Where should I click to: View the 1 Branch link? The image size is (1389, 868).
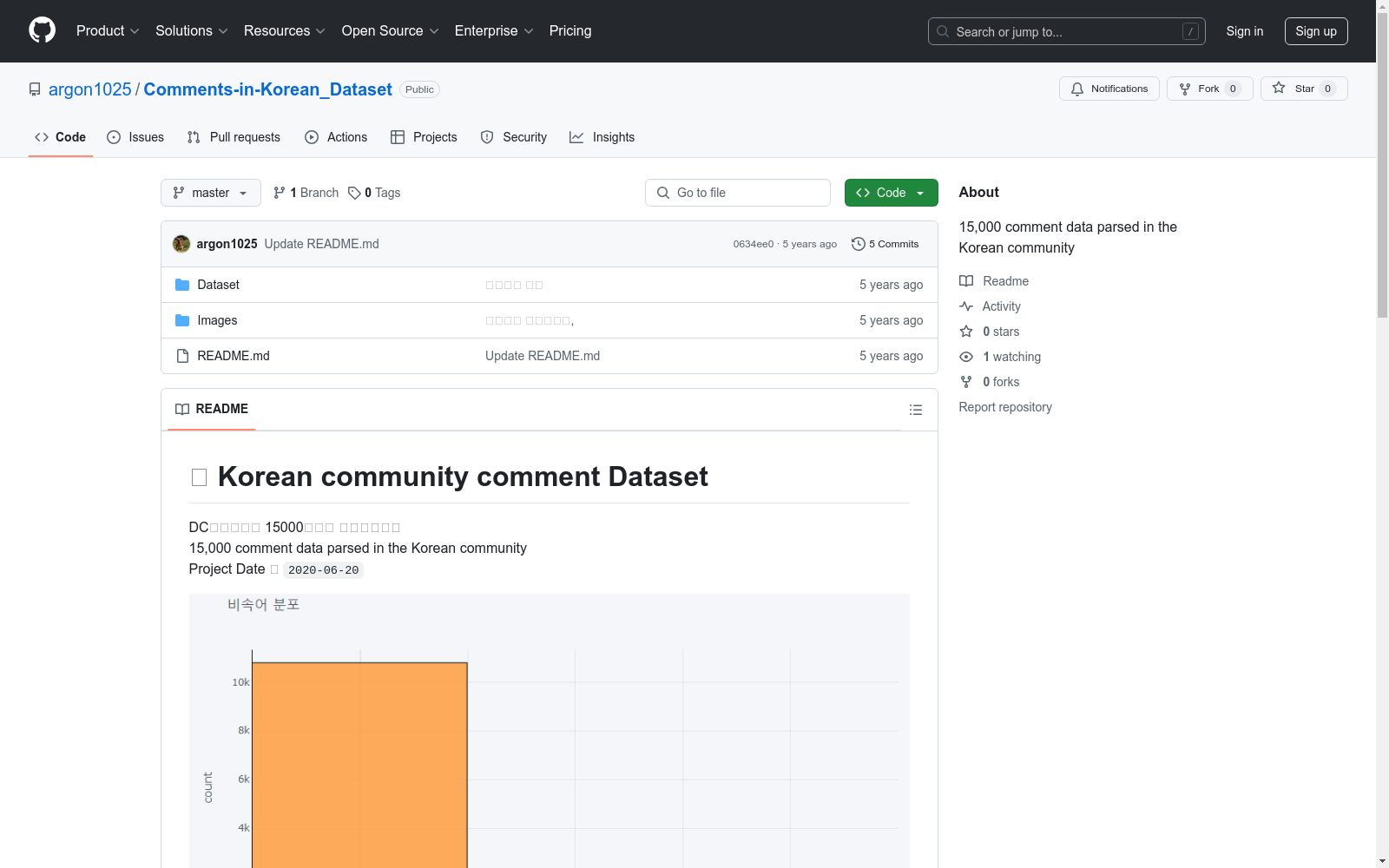pyautogui.click(x=306, y=193)
